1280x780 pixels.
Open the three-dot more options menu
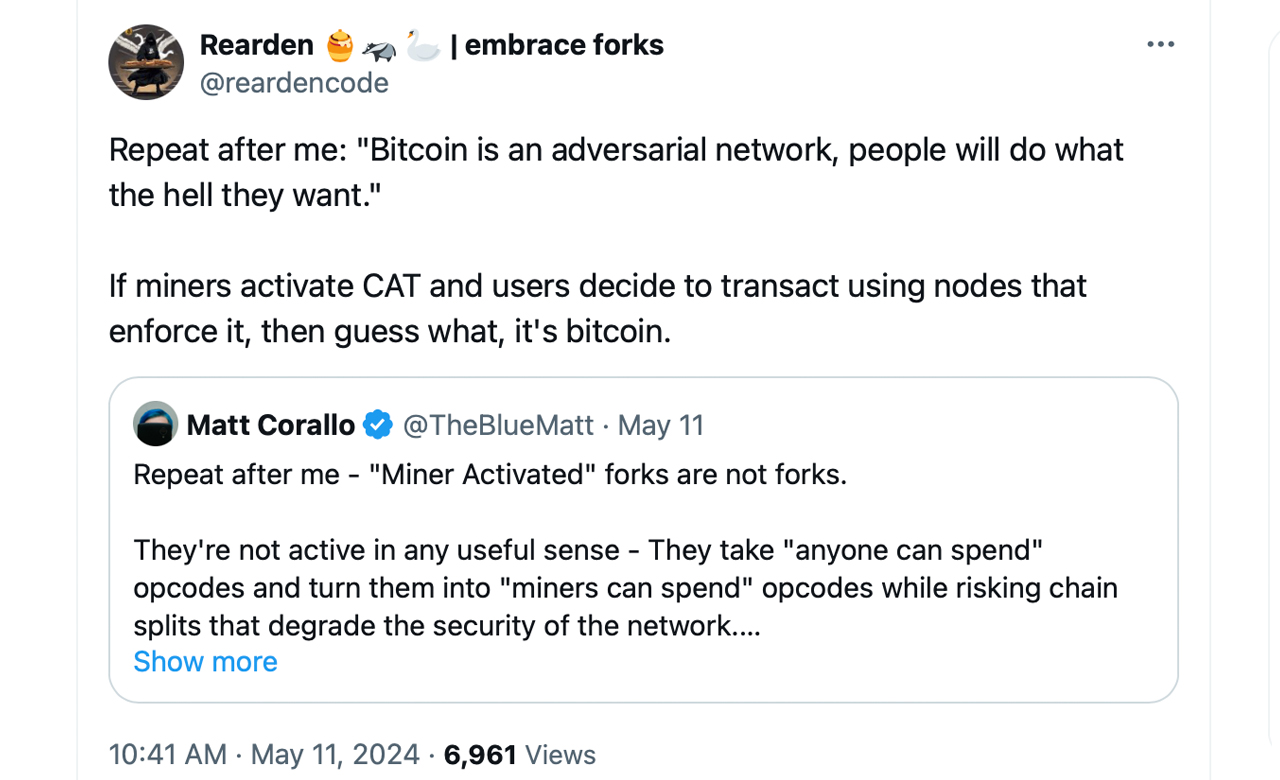[1160, 45]
